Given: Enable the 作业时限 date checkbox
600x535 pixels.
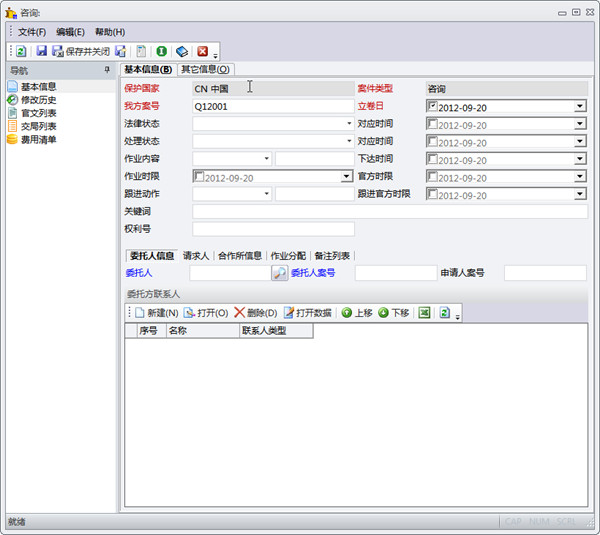Looking at the screenshot, I should pyautogui.click(x=199, y=176).
